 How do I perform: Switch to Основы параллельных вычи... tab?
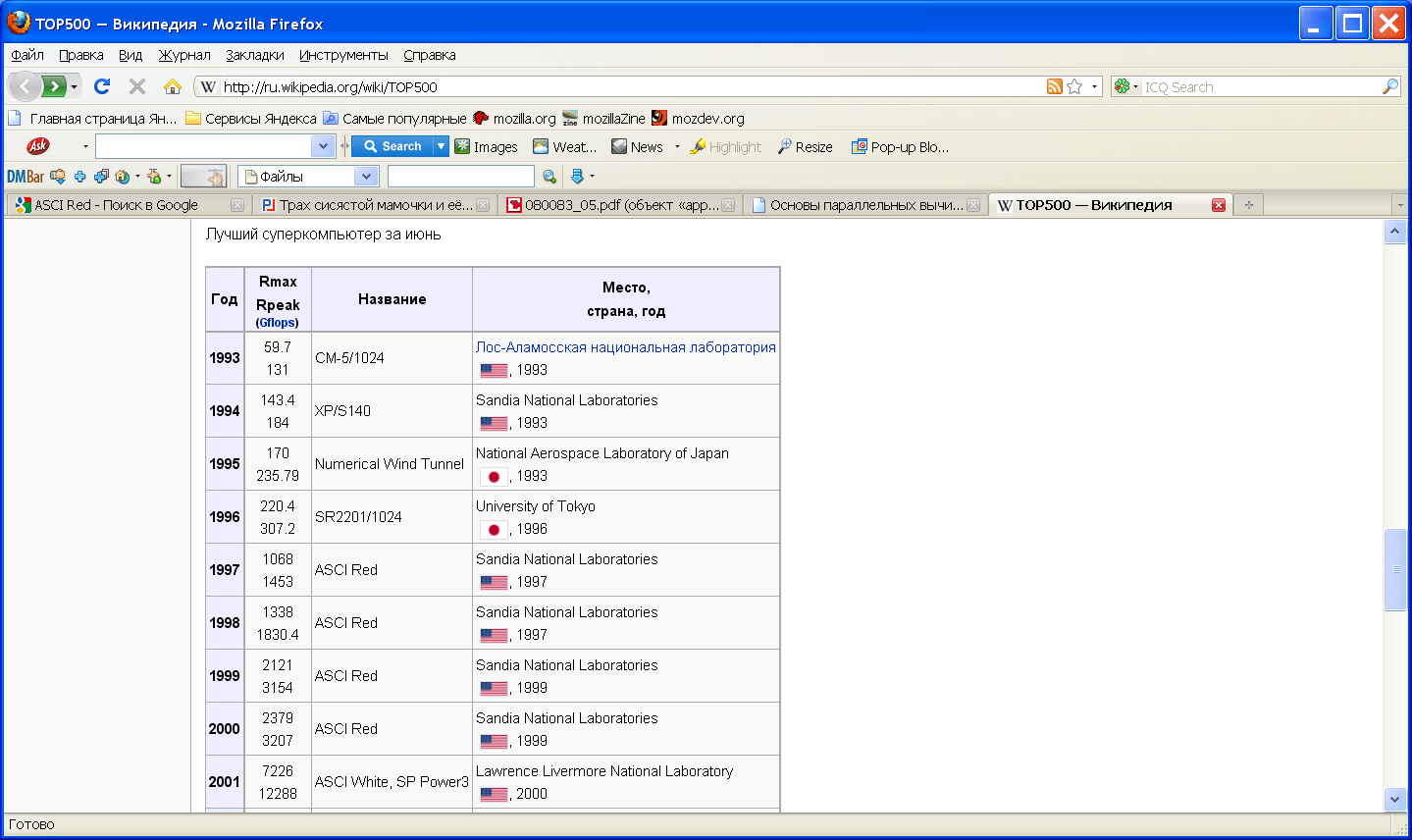pos(866,205)
